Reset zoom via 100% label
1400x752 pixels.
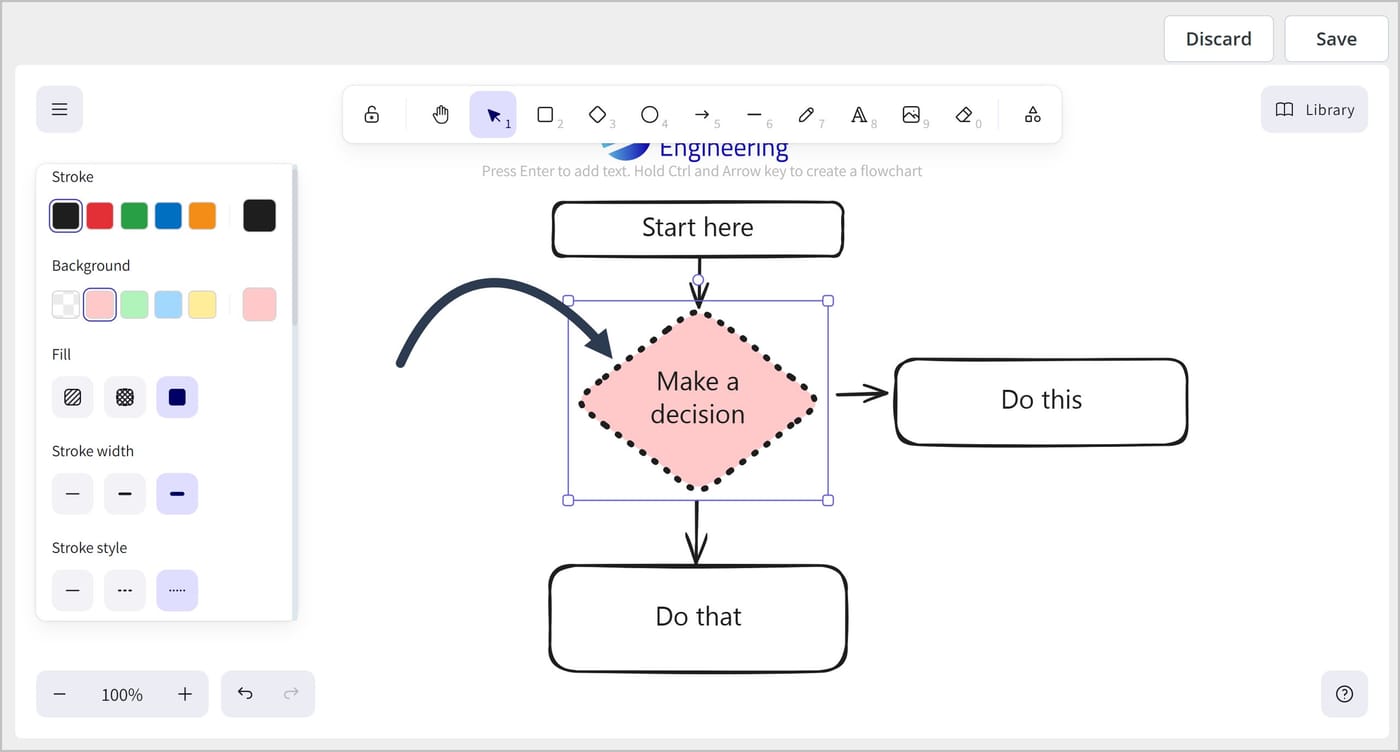[x=122, y=694]
